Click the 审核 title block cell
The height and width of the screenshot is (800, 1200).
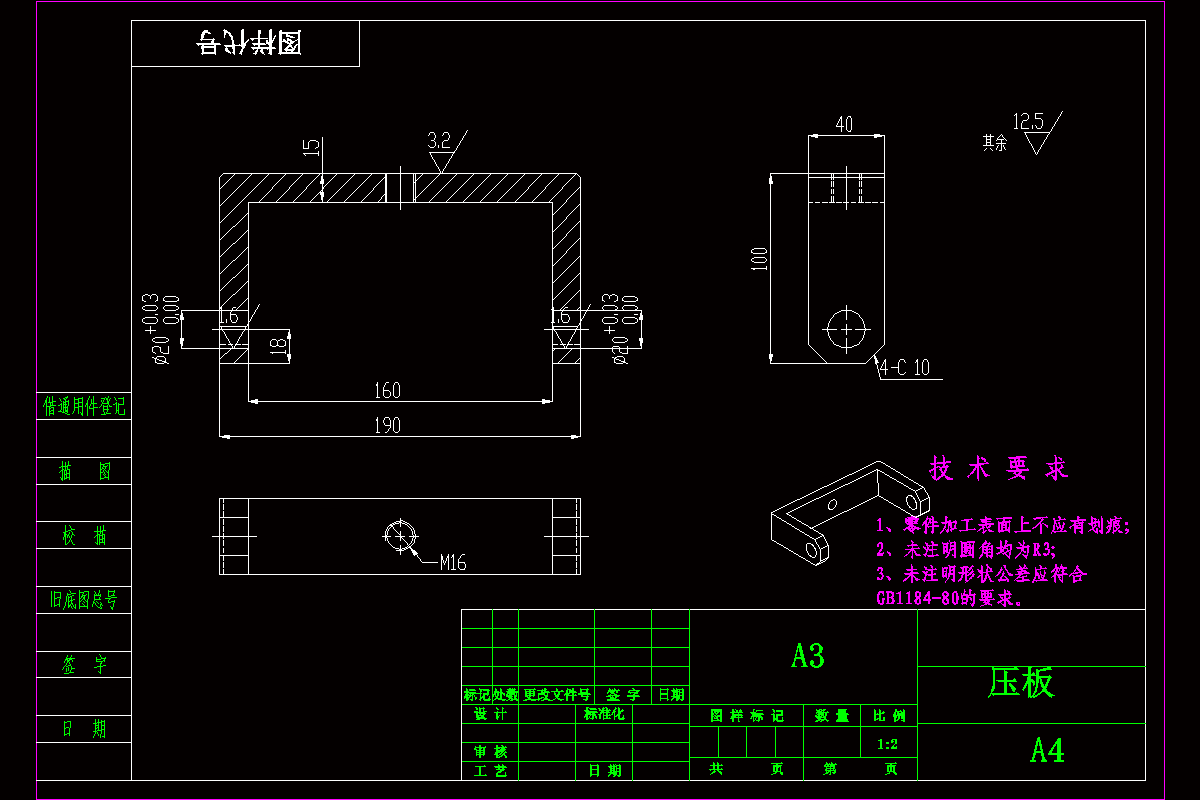(490, 751)
